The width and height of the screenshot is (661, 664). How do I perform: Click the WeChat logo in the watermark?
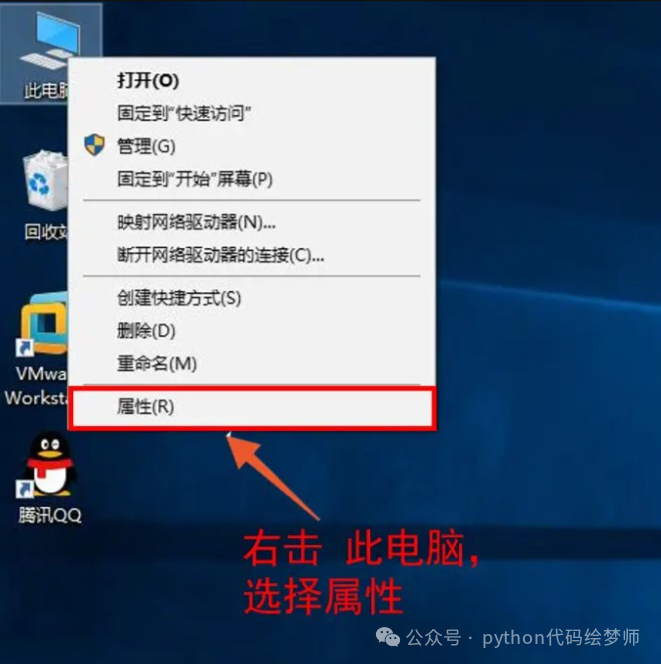click(388, 637)
